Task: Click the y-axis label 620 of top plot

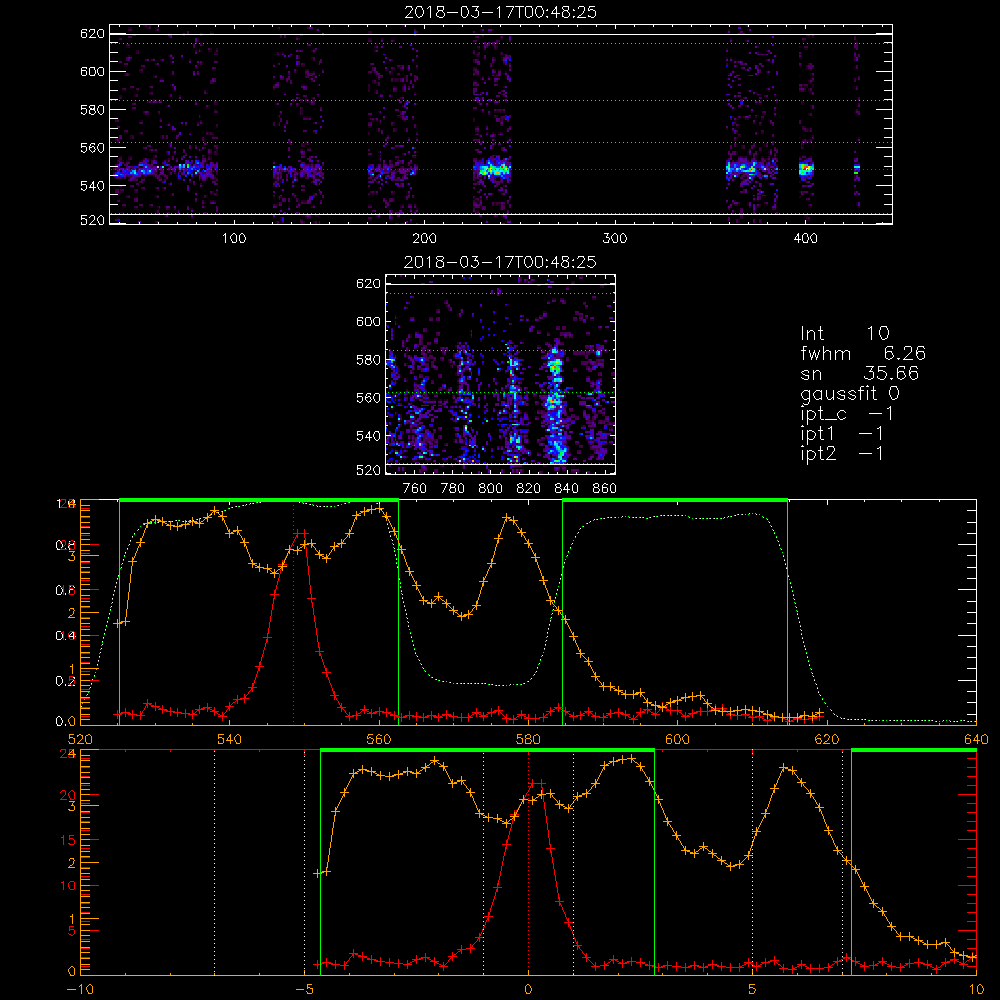Action: coord(92,33)
